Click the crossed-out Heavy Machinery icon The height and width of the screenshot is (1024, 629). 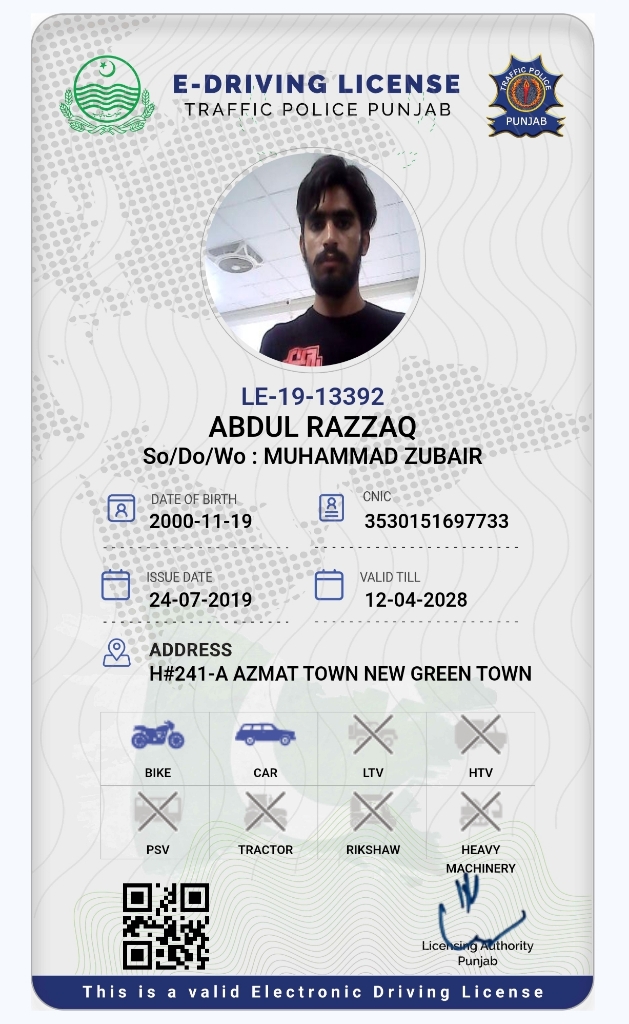pyautogui.click(x=481, y=812)
